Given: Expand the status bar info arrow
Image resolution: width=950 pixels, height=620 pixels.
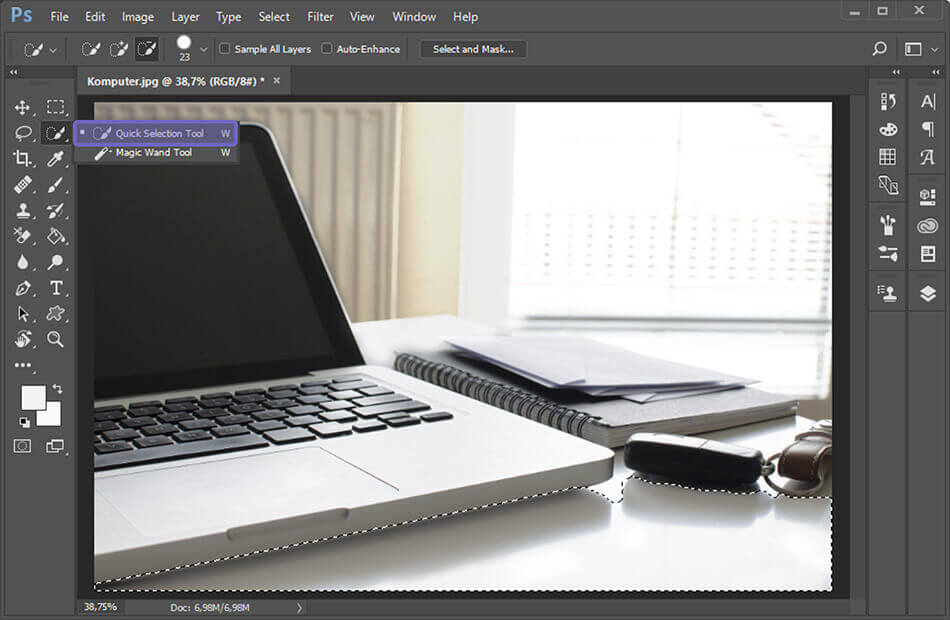Looking at the screenshot, I should (x=299, y=607).
